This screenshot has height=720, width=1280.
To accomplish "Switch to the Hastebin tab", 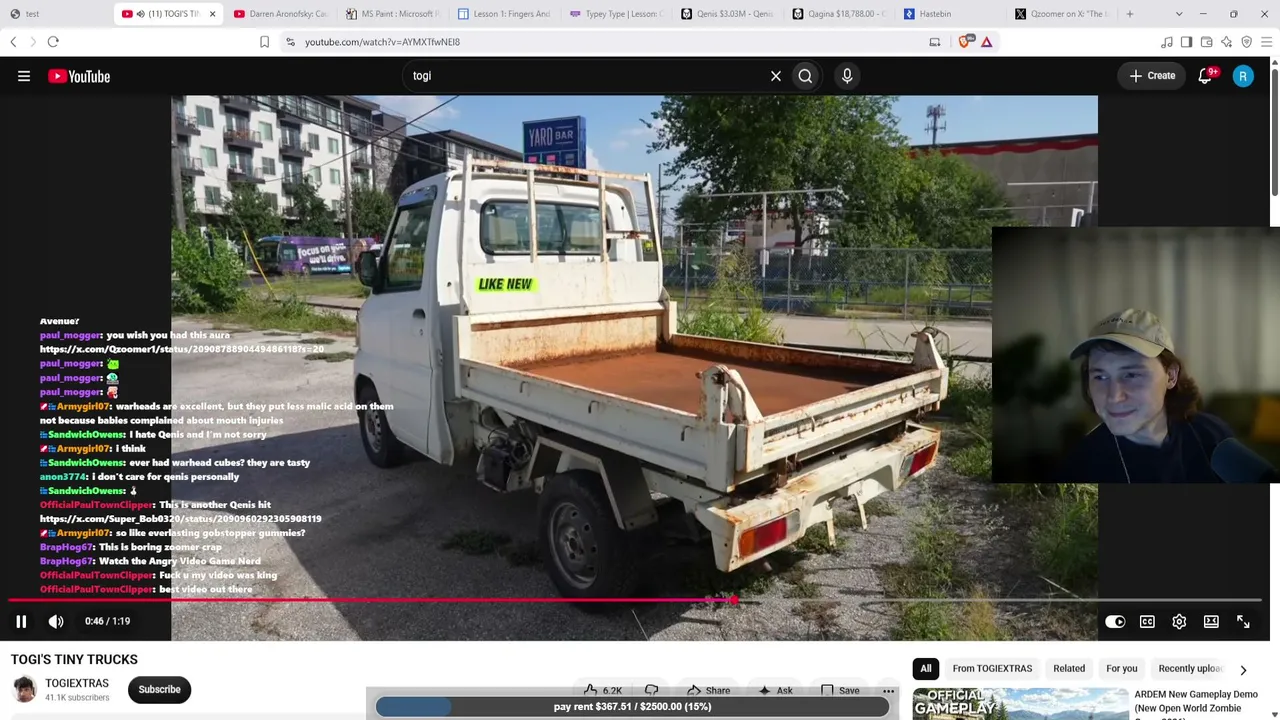I will pos(952,14).
